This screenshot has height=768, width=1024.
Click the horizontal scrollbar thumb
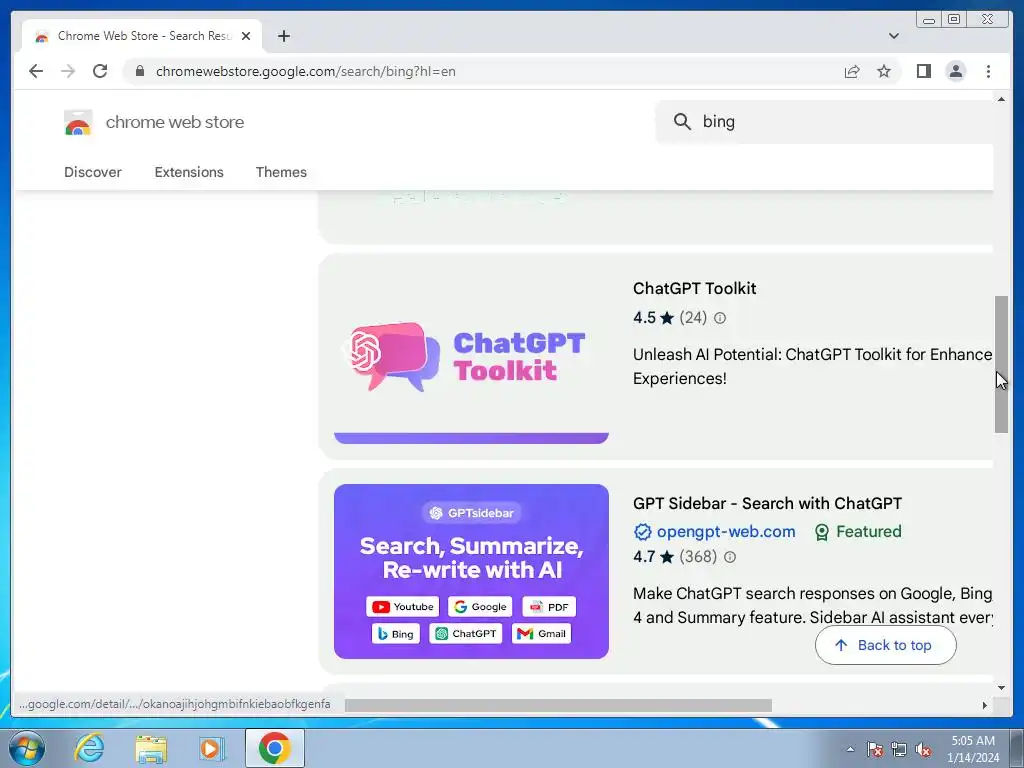[558, 705]
